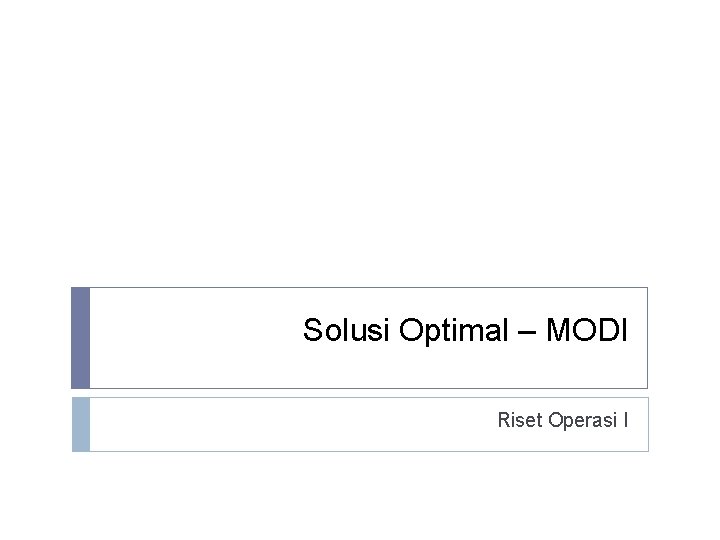This screenshot has width=720, height=540.
Task: Click the Roman numeral "I" in the subtitle
Action: [x=625, y=420]
